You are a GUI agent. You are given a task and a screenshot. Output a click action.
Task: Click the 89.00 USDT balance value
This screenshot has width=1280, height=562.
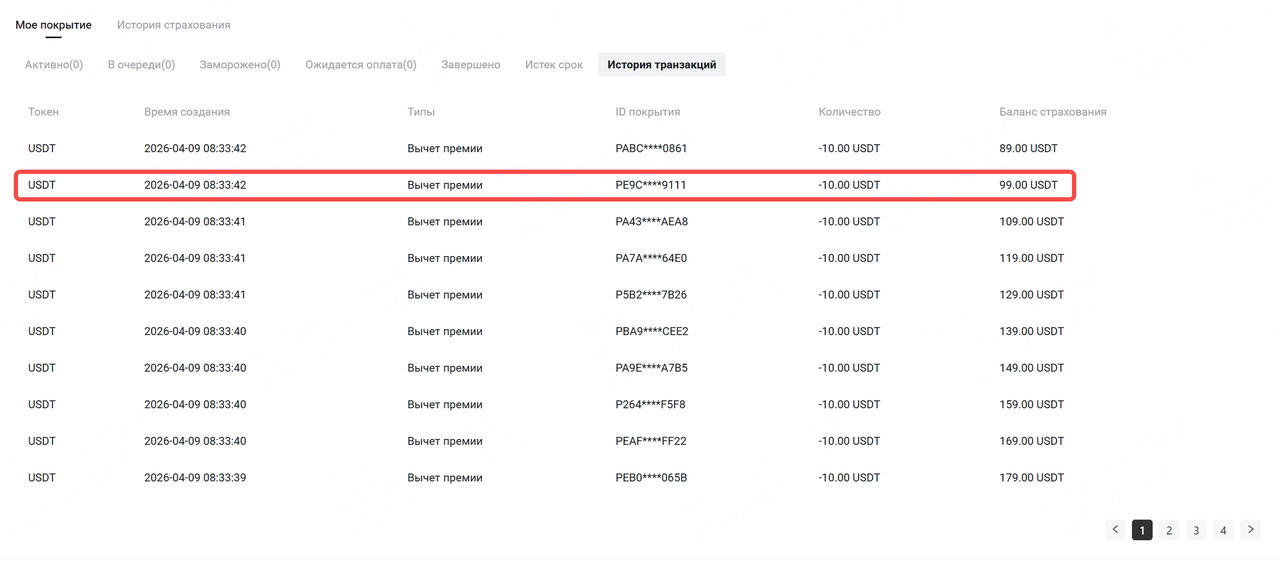[x=1028, y=148]
